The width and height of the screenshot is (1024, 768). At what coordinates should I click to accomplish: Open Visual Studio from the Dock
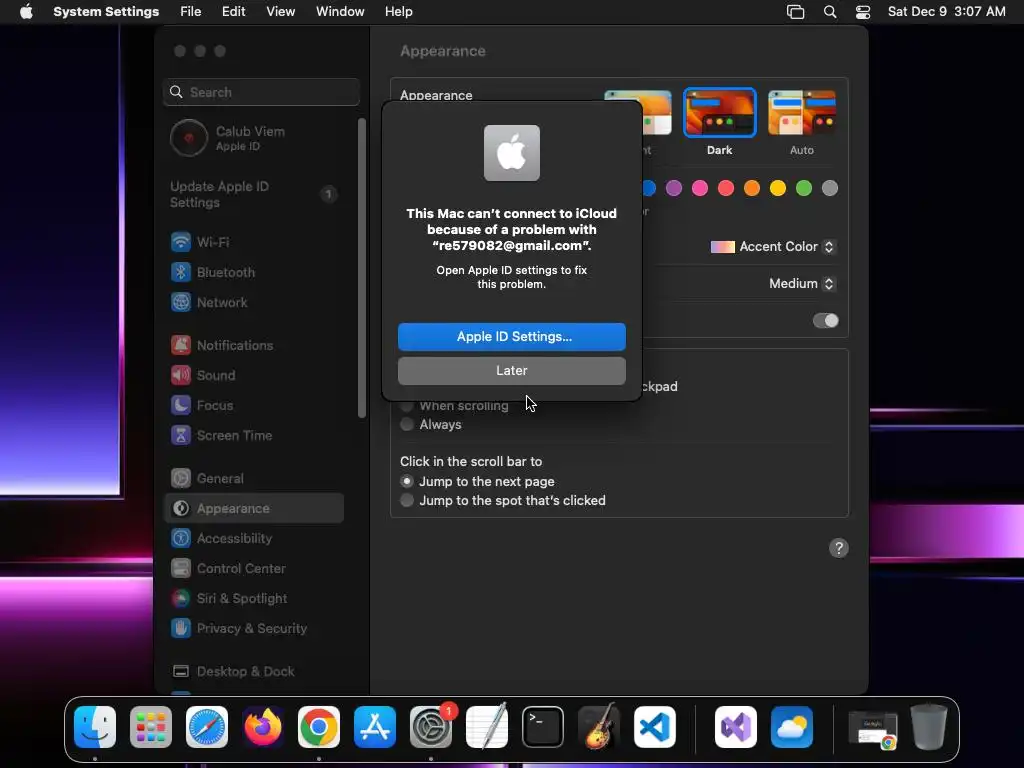736,727
